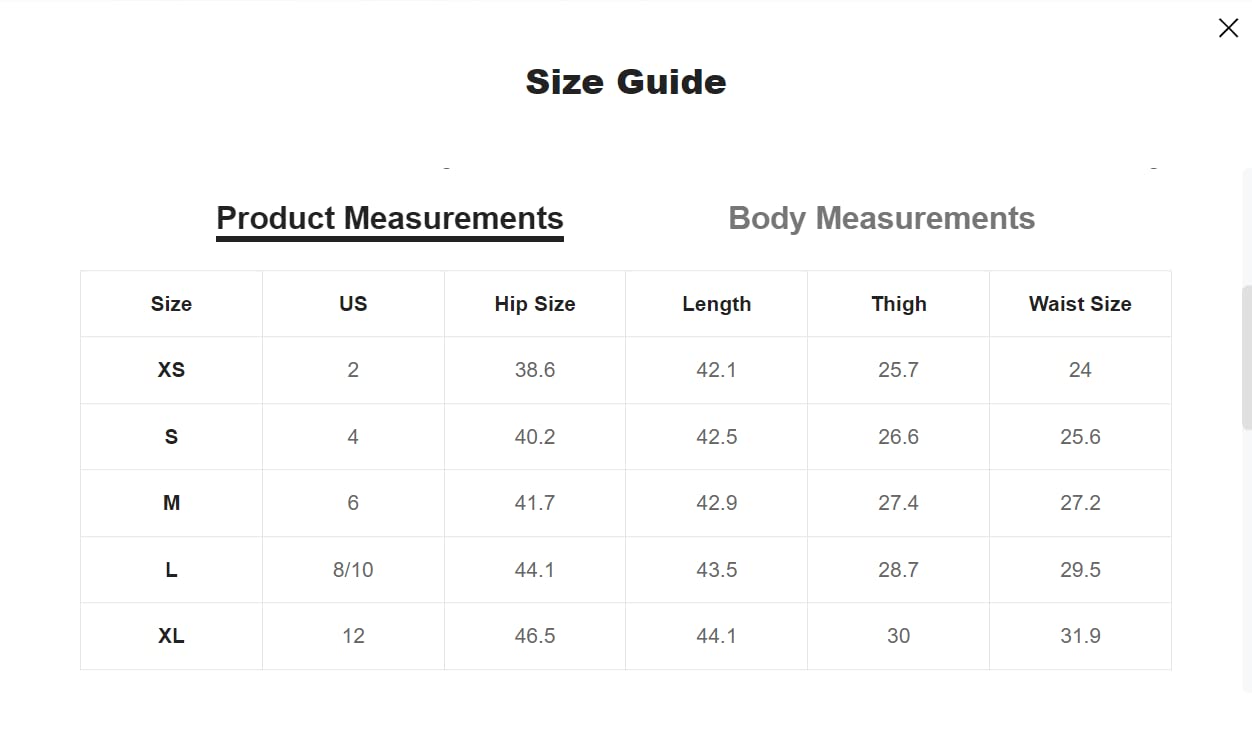Select the XL size row label
Viewport: 1252px width, 743px height.
[171, 636]
